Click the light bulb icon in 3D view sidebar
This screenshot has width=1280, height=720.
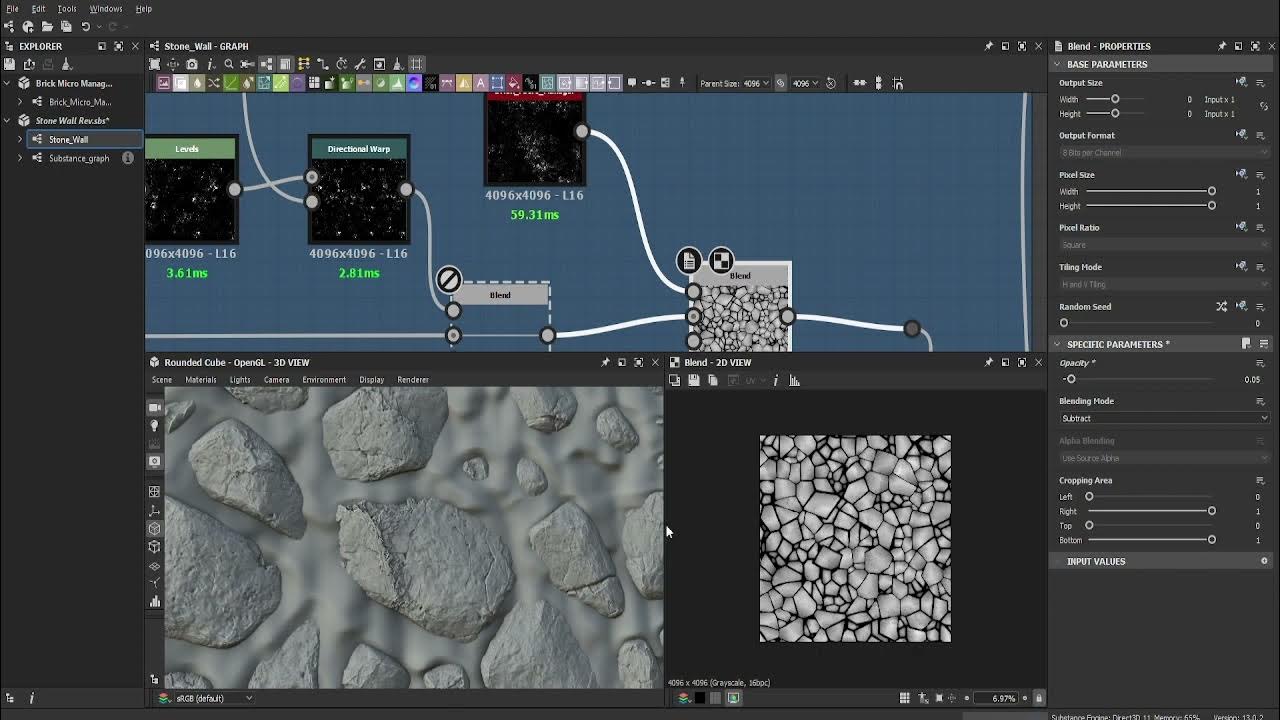click(155, 426)
